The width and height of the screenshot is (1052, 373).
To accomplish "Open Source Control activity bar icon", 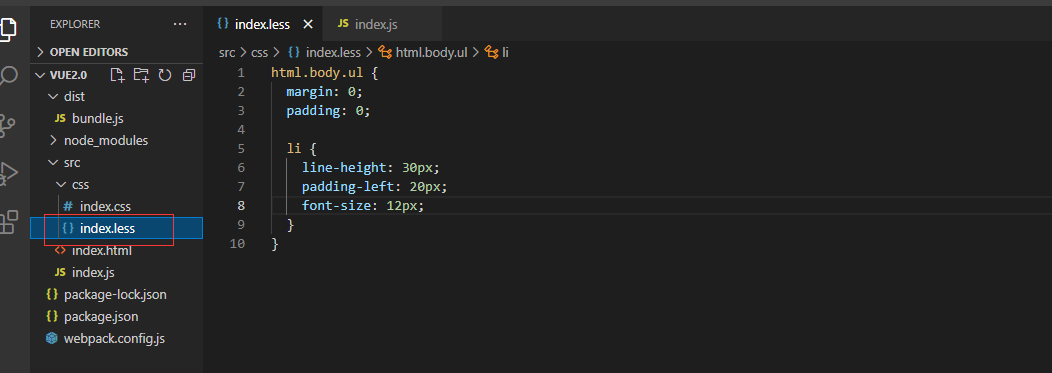I will click(x=7, y=125).
